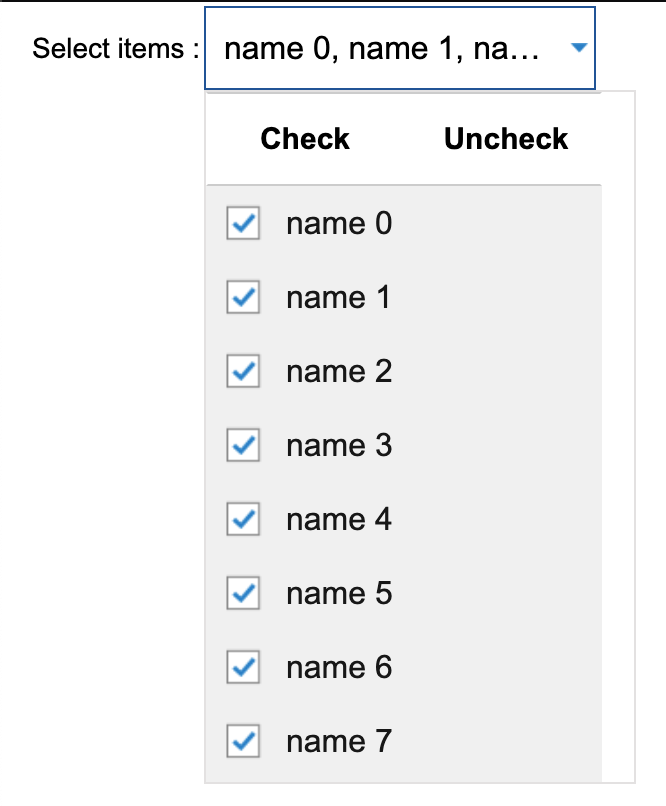Click the 'name 0' item label
The width and height of the screenshot is (666, 806).
click(339, 223)
